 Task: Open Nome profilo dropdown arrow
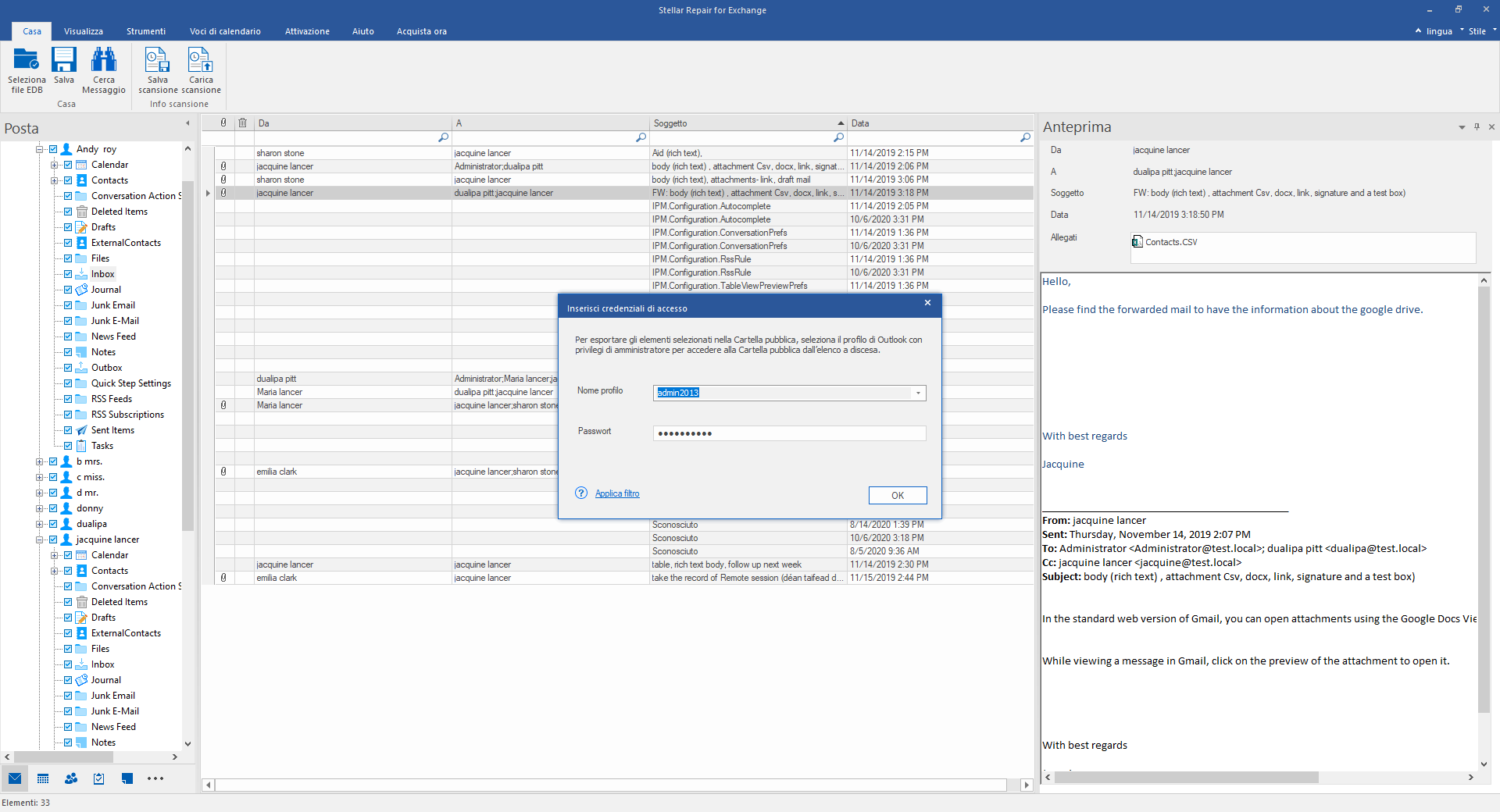pyautogui.click(x=918, y=393)
